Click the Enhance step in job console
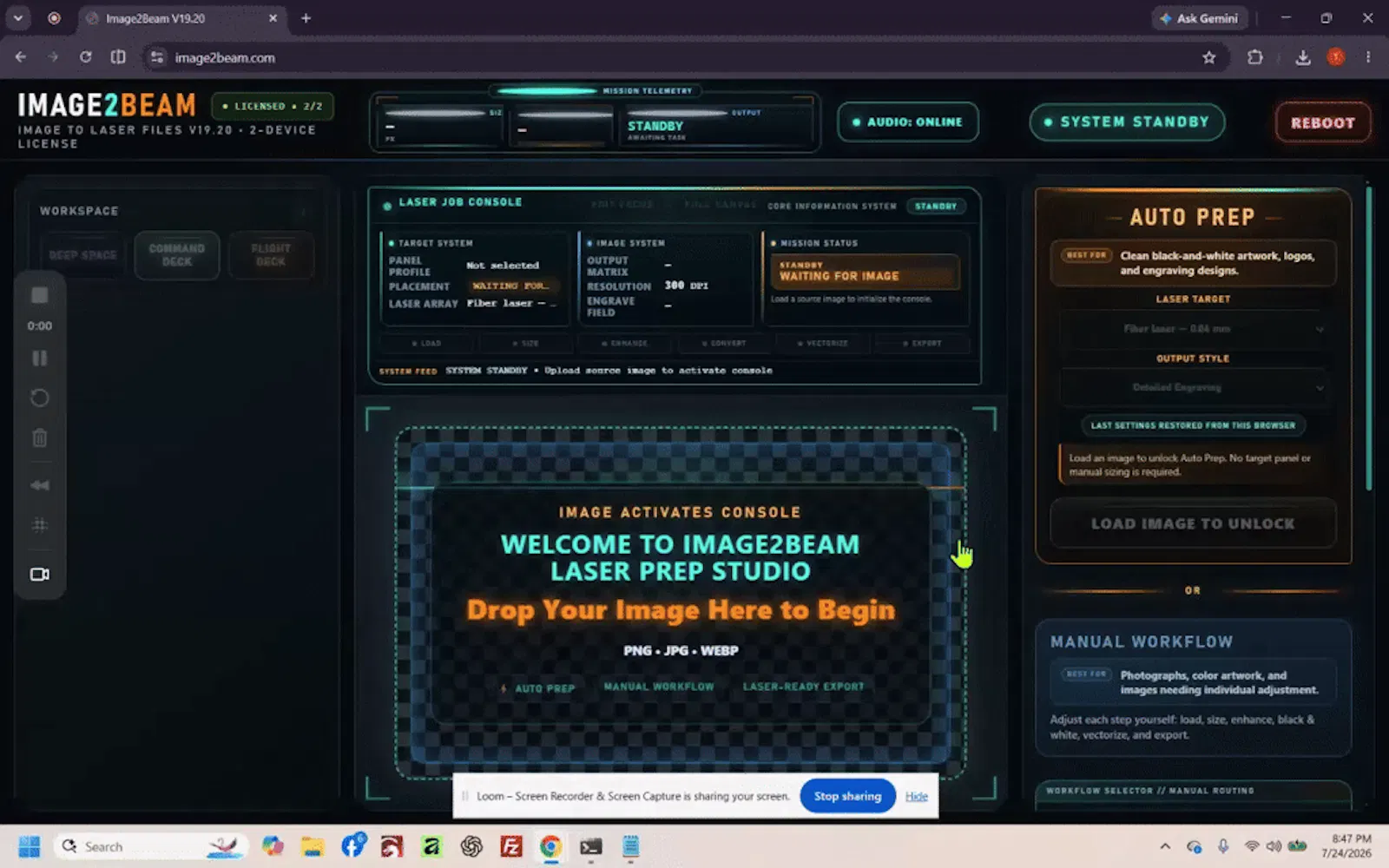This screenshot has width=1389, height=868. [x=624, y=344]
